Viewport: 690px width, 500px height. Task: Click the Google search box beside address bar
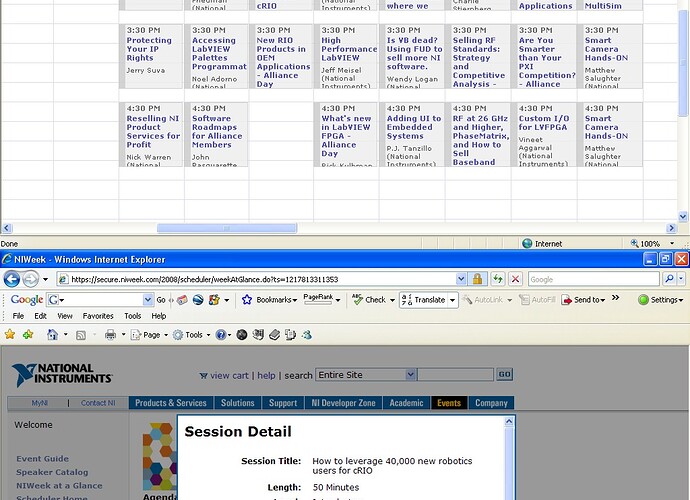coord(594,279)
